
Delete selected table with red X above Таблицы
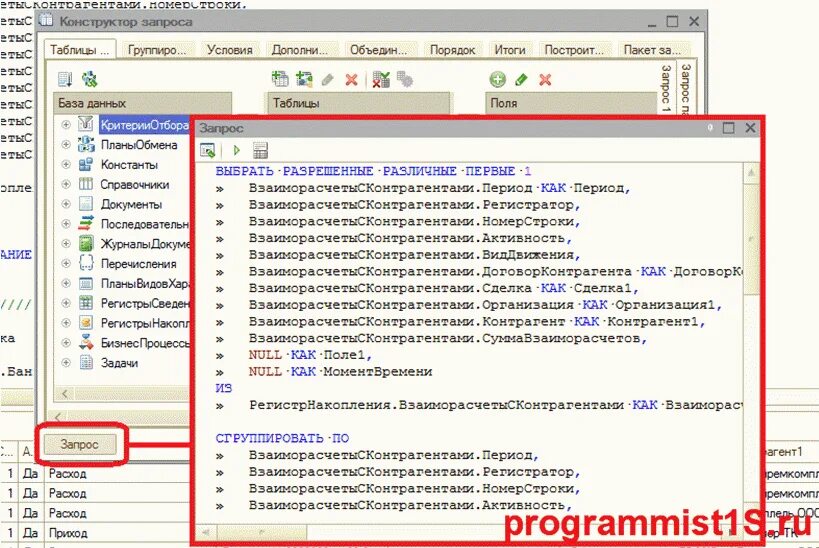[352, 79]
